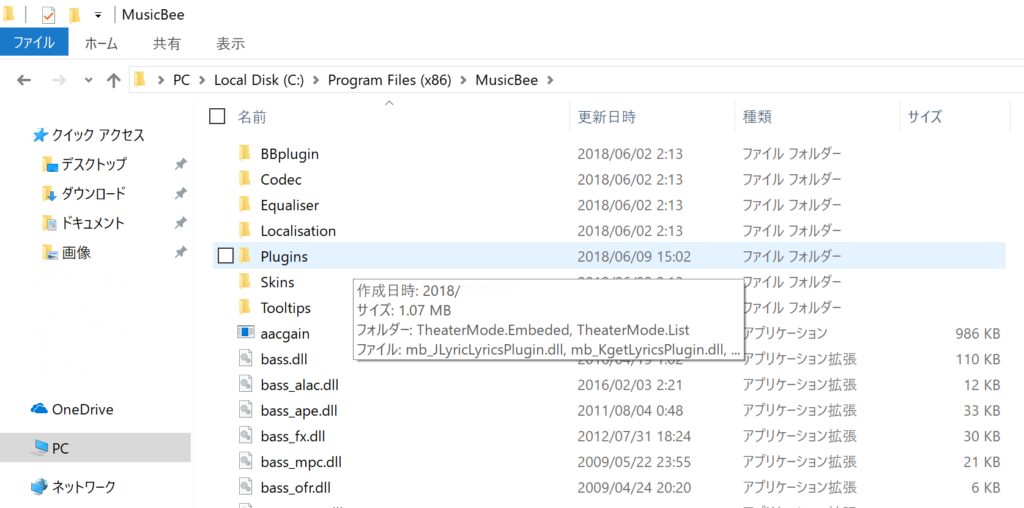Select OneDrive in navigation pane
Screen dimensions: 1024x508
(83, 409)
